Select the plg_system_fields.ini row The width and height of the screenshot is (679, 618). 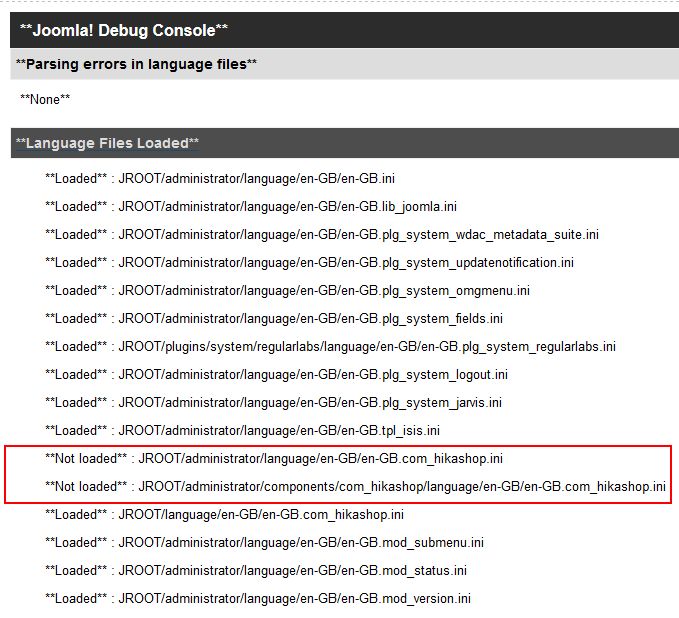click(x=274, y=319)
